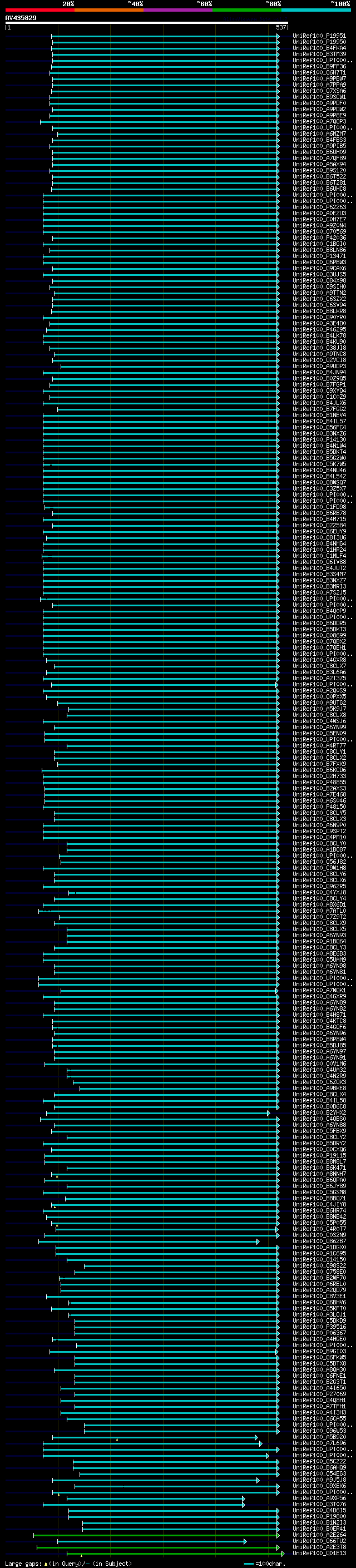Select the UniRef100_C8CLX7 label
The image size is (356, 1568).
coord(319,666)
